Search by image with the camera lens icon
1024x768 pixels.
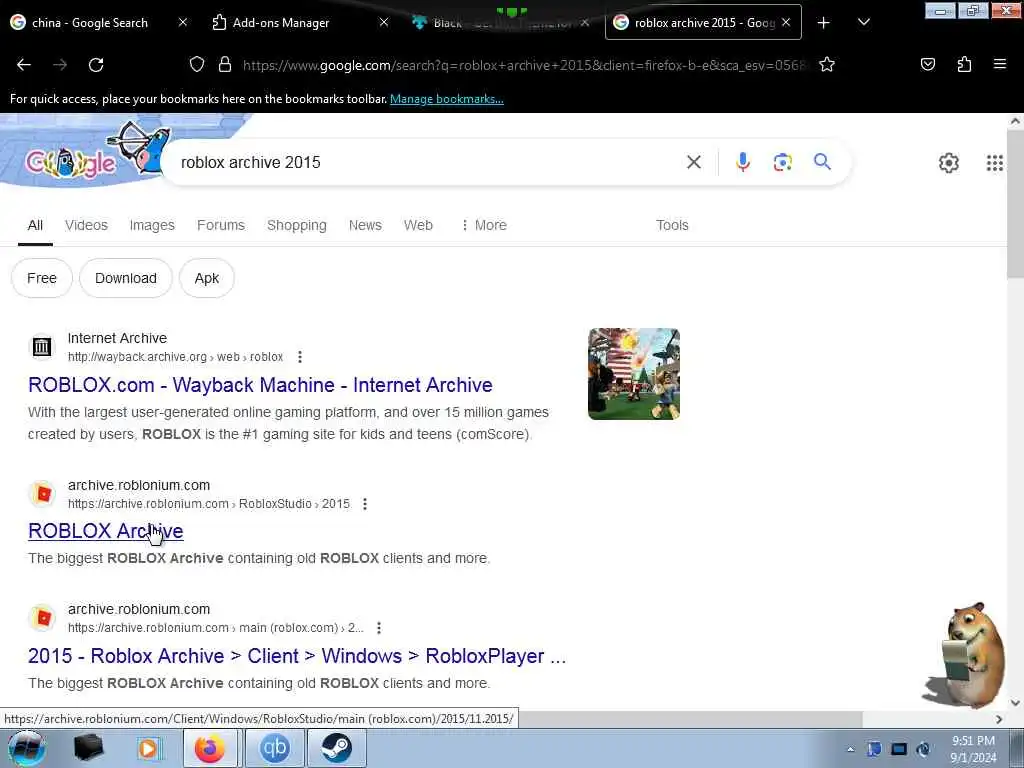pyautogui.click(x=782, y=162)
